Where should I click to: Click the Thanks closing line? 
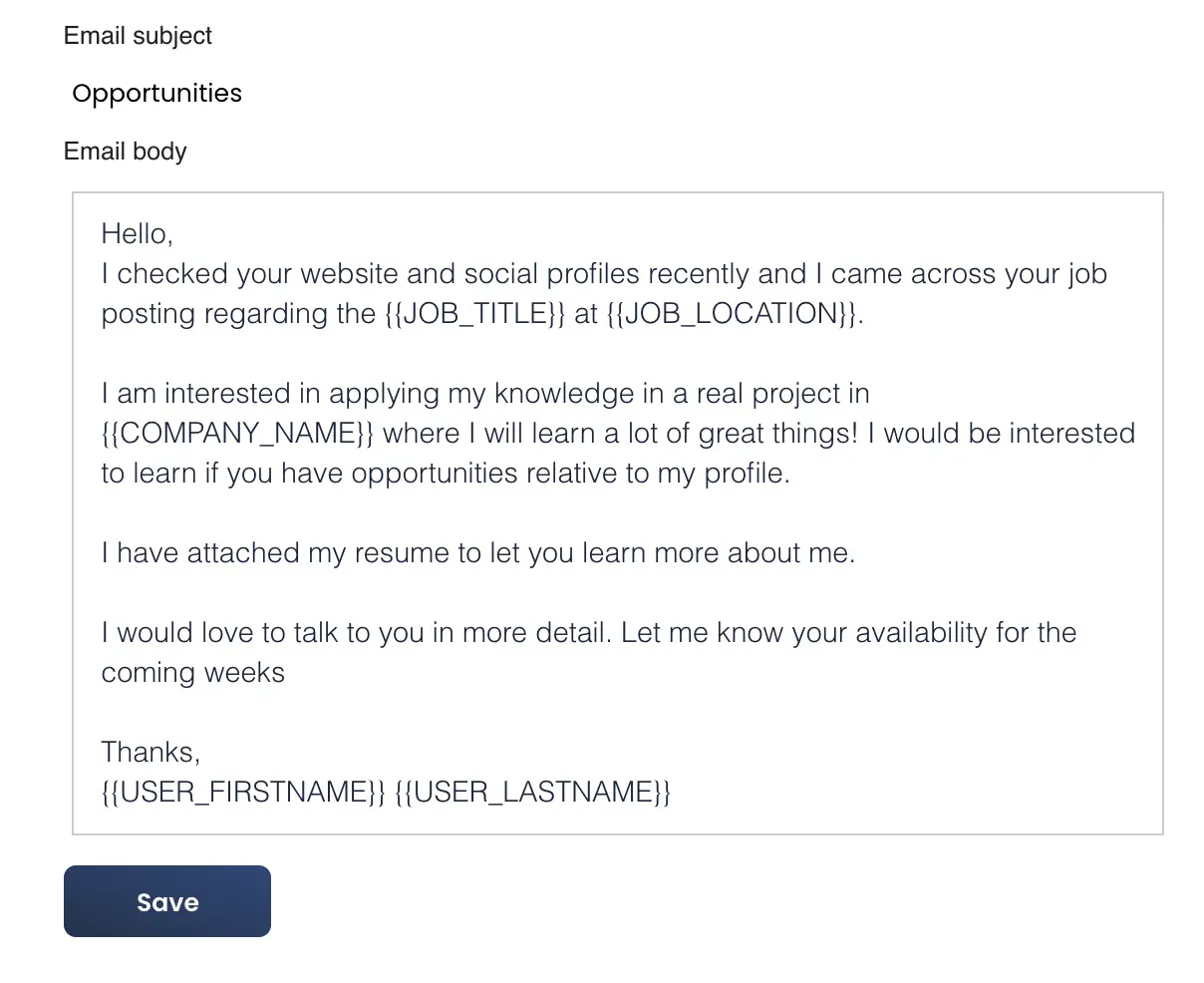point(150,752)
